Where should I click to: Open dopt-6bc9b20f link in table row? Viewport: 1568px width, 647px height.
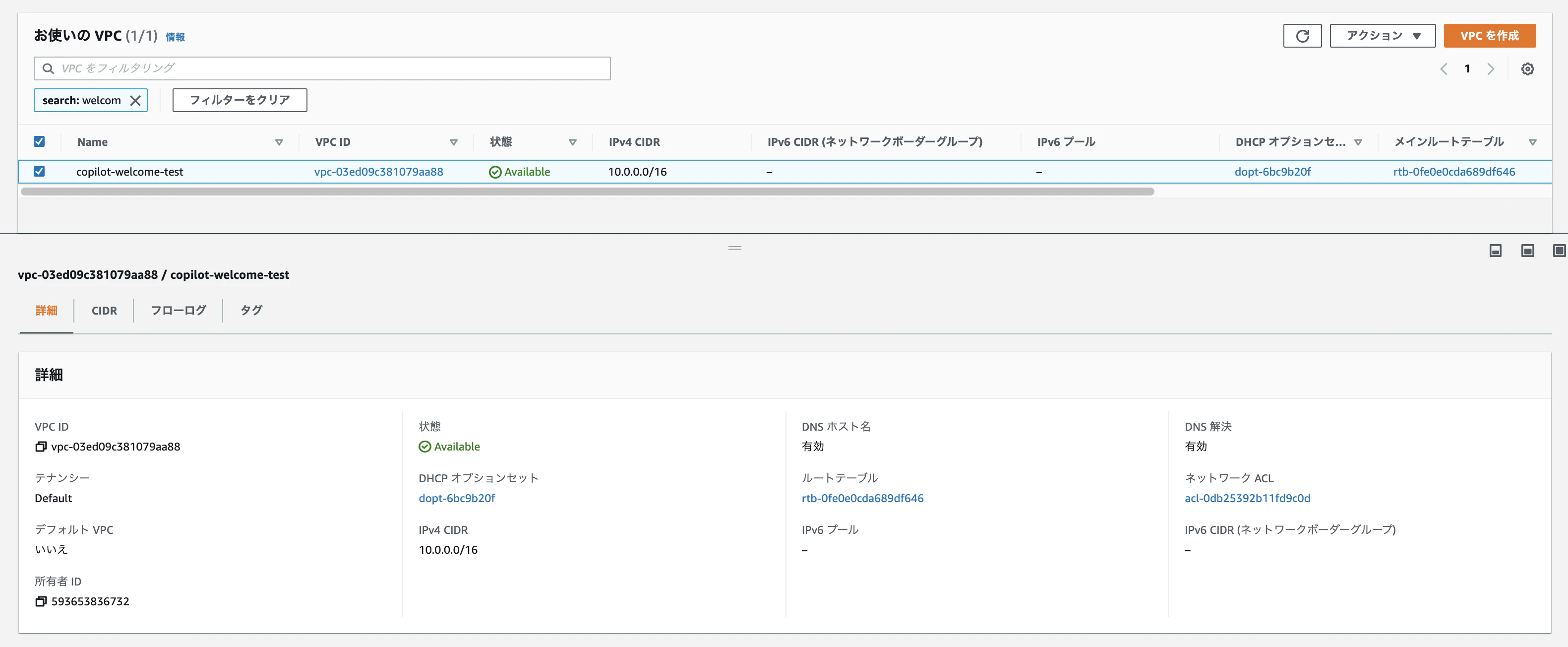point(1273,172)
